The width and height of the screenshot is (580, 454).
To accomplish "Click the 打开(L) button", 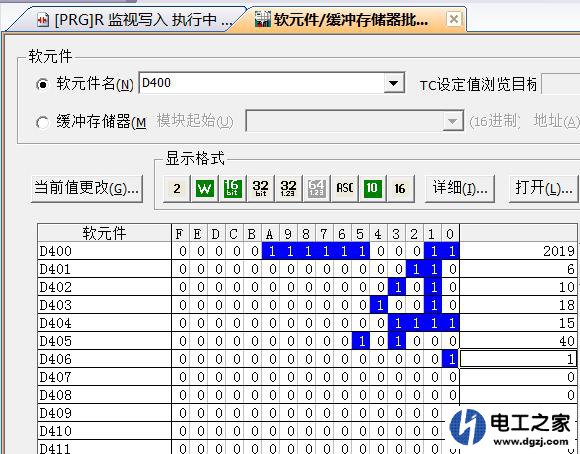I will 544,188.
